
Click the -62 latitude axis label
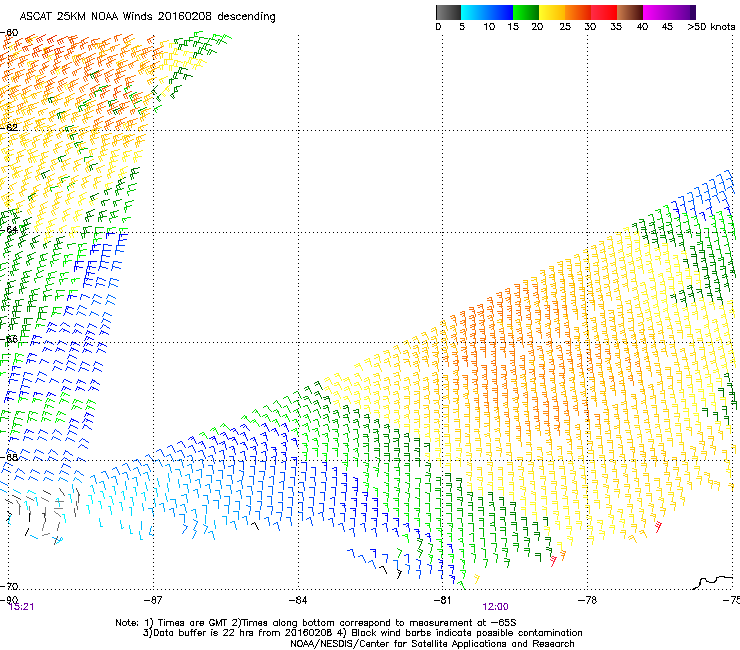point(9,127)
